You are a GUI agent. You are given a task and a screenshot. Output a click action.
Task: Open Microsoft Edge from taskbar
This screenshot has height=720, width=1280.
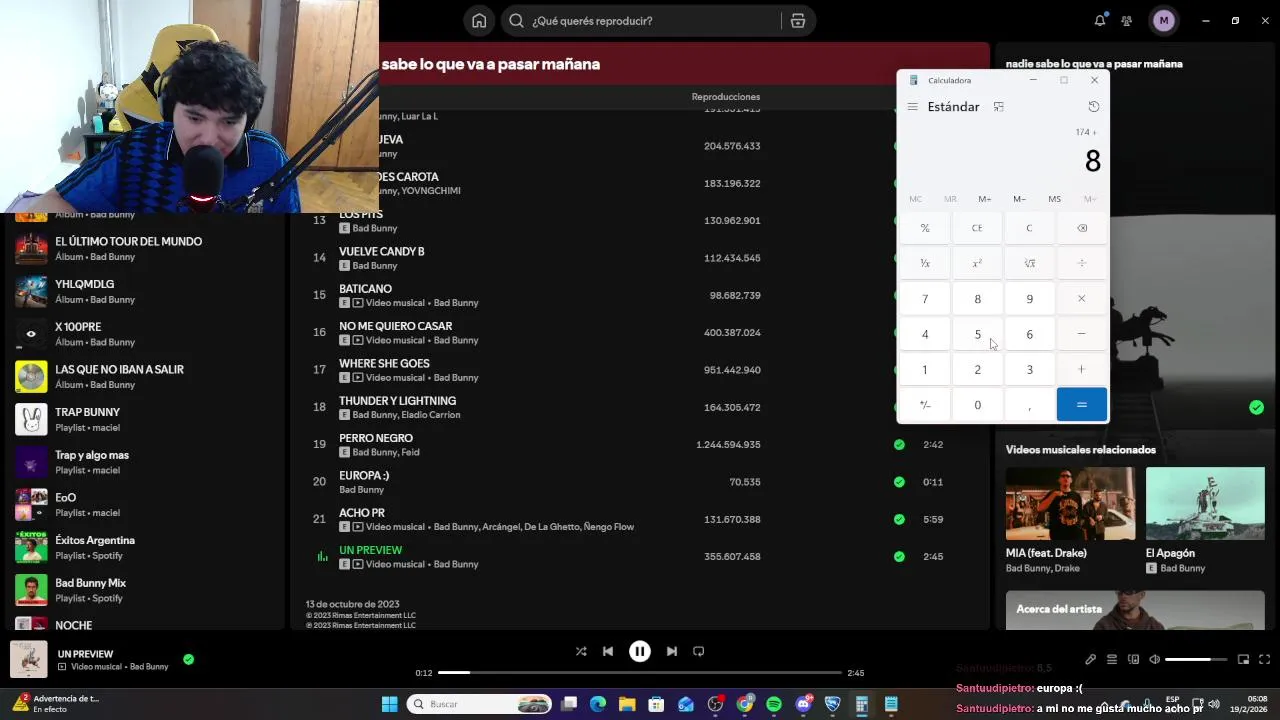[598, 704]
